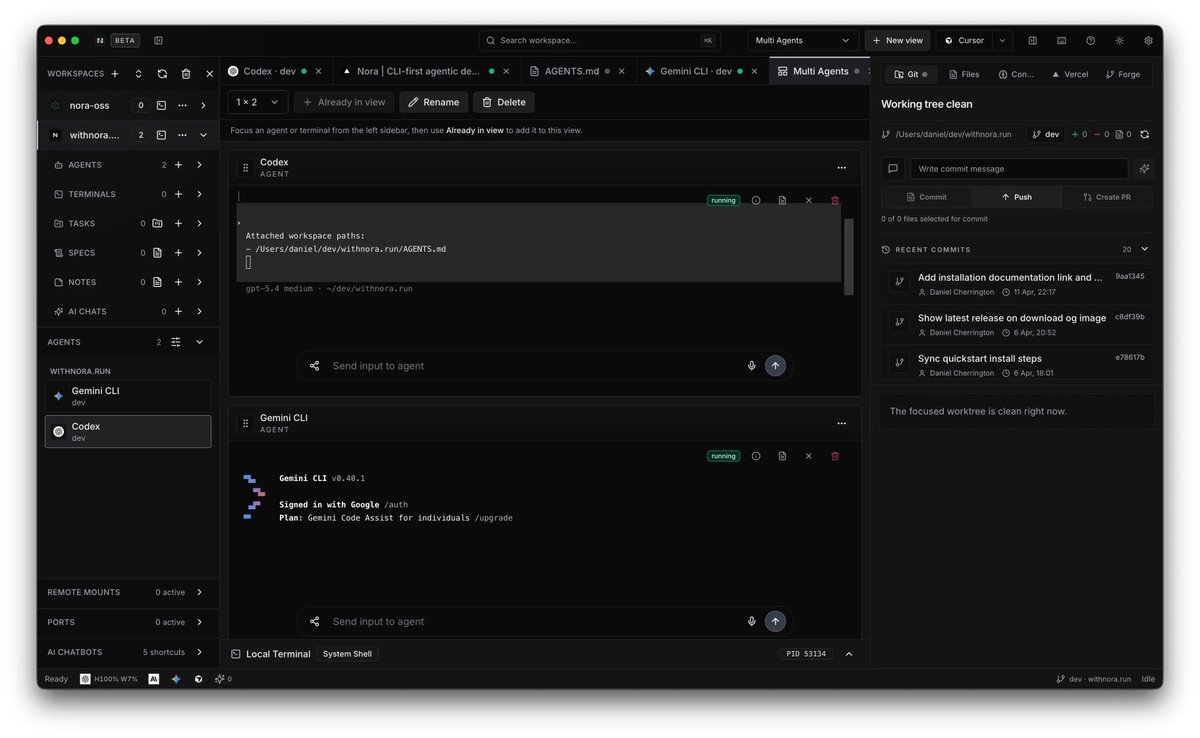Switch to the Codex · dev tab

click(270, 71)
